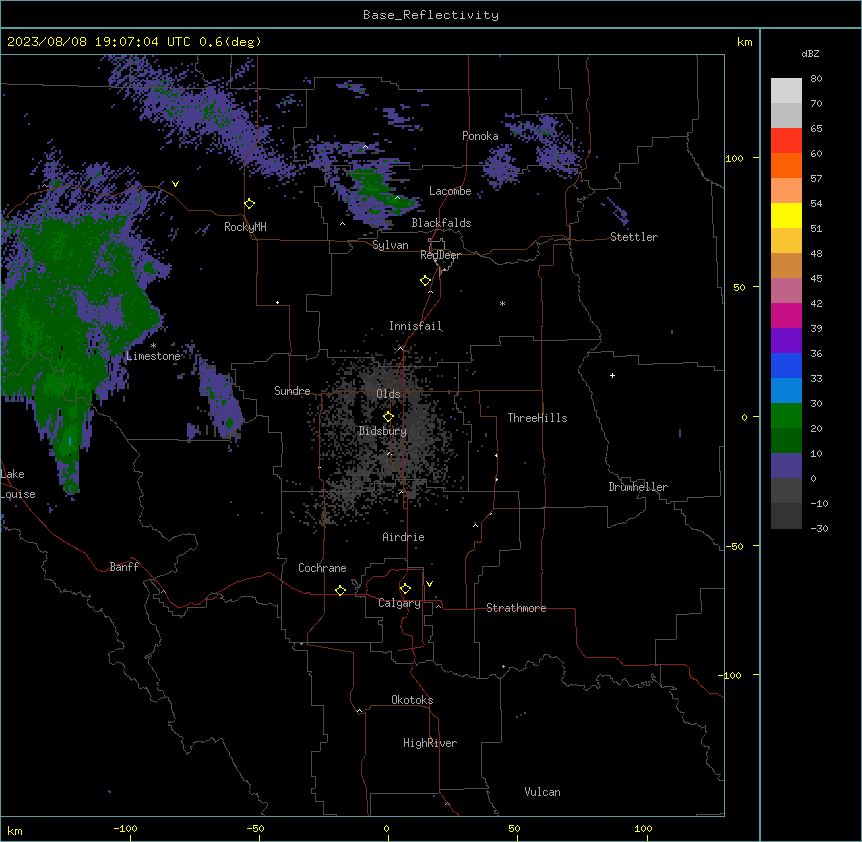Click the km unit label at top right
The image size is (862, 842).
[744, 42]
